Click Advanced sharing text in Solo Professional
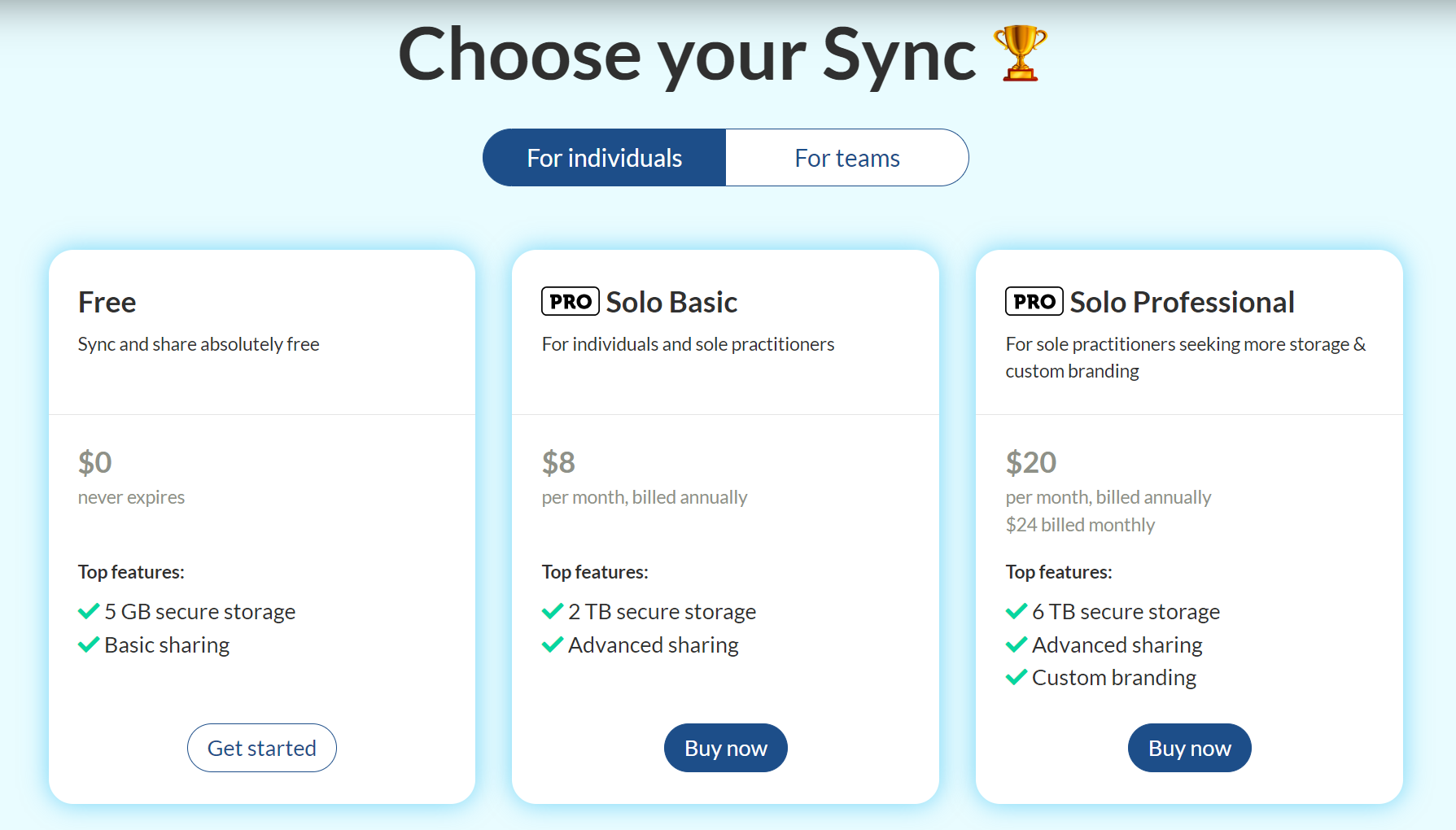Viewport: 1456px width, 830px height. coord(1117,644)
